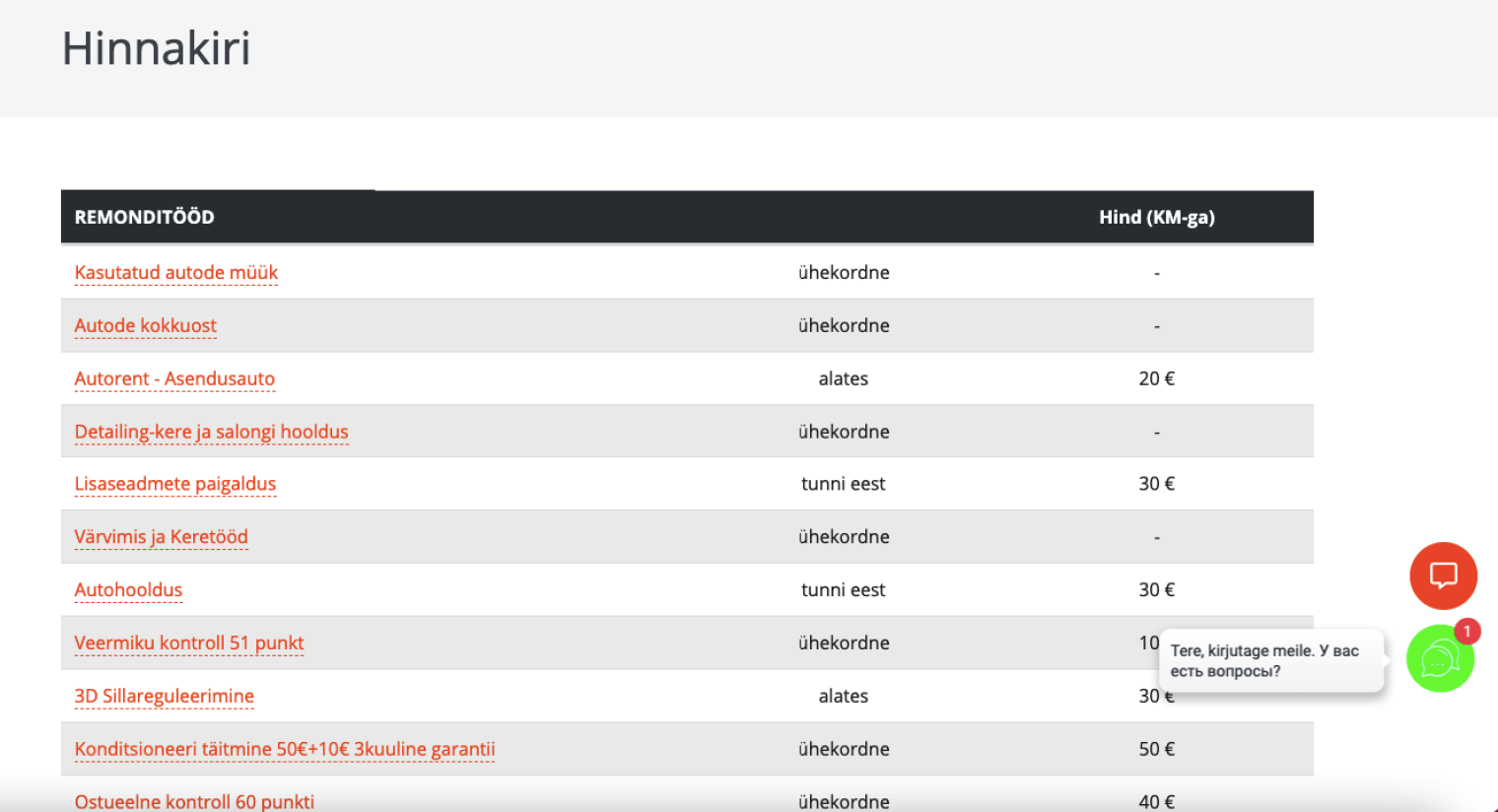Select Autorent - Asendusauto service
This screenshot has height=812, width=1498.
coord(174,378)
